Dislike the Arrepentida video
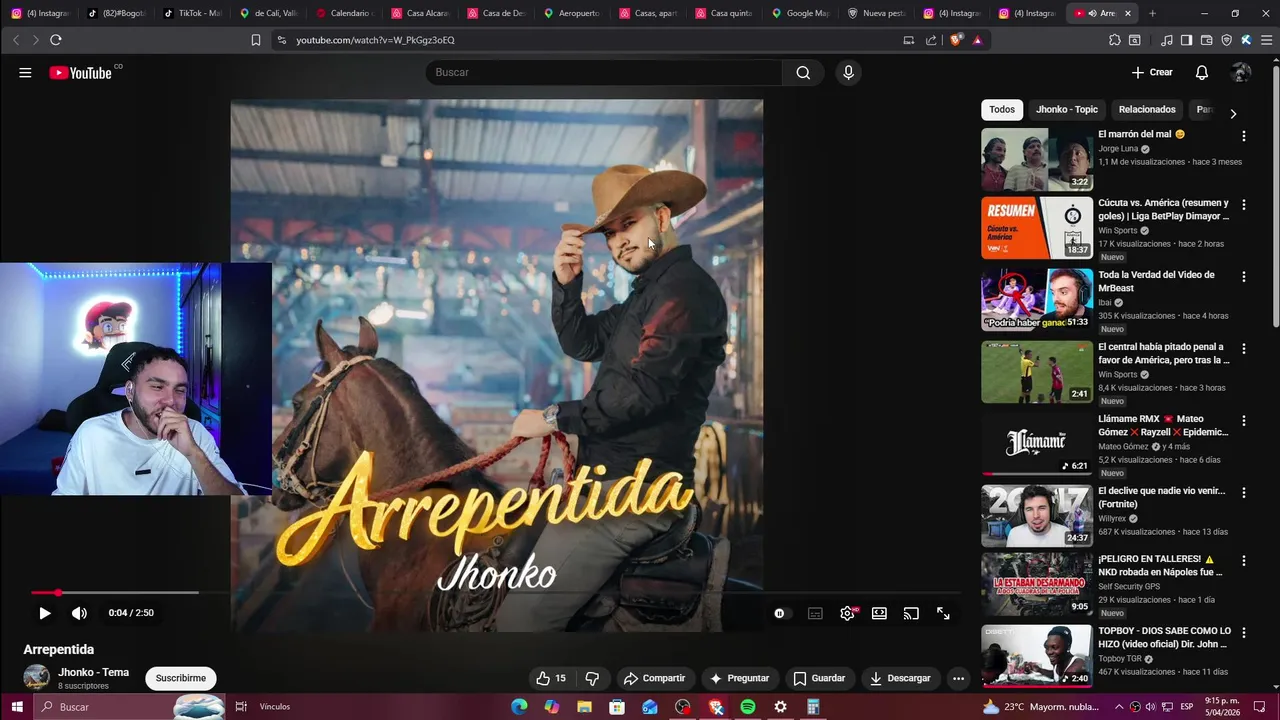 point(592,678)
